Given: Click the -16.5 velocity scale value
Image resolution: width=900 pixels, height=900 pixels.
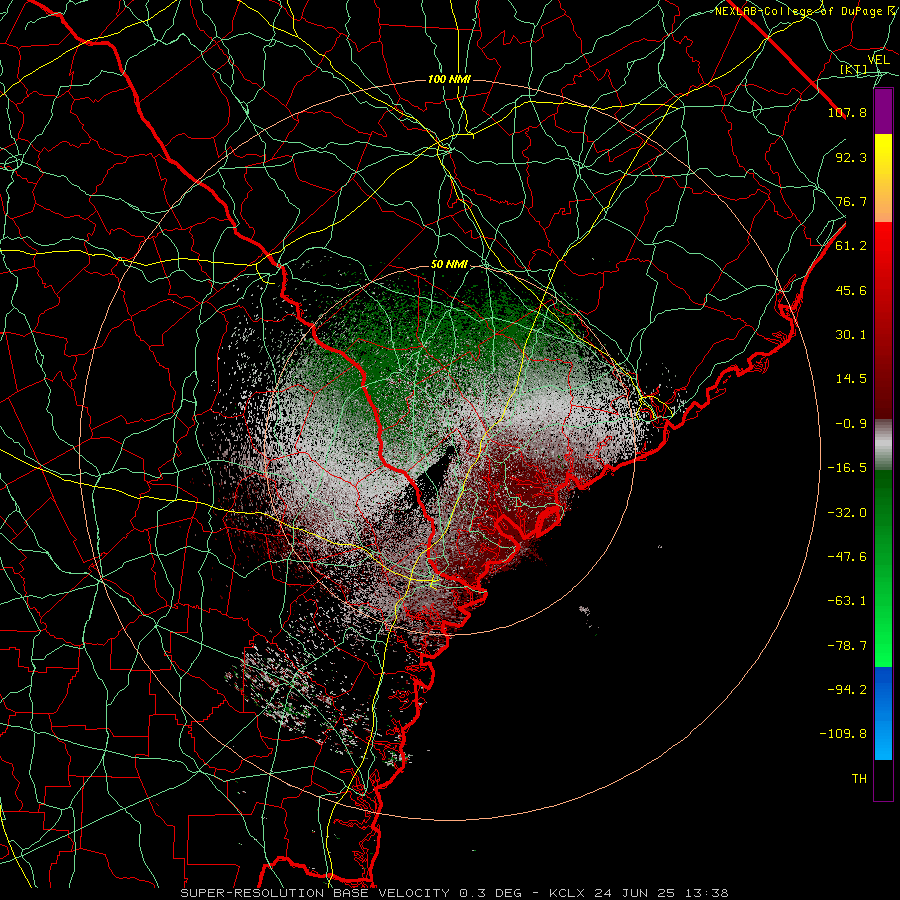Looking at the screenshot, I should coord(847,468).
